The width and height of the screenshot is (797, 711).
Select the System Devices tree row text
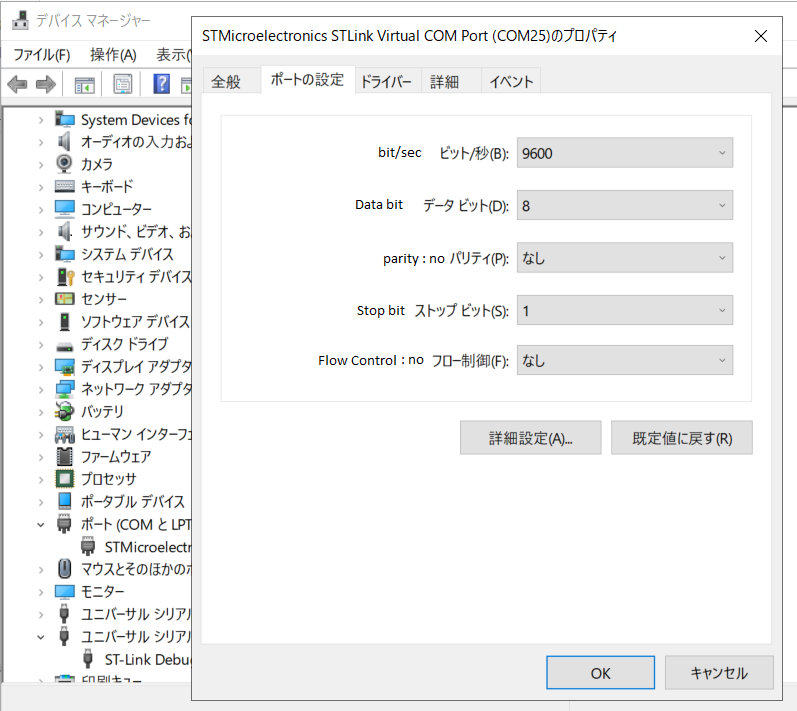tap(136, 120)
